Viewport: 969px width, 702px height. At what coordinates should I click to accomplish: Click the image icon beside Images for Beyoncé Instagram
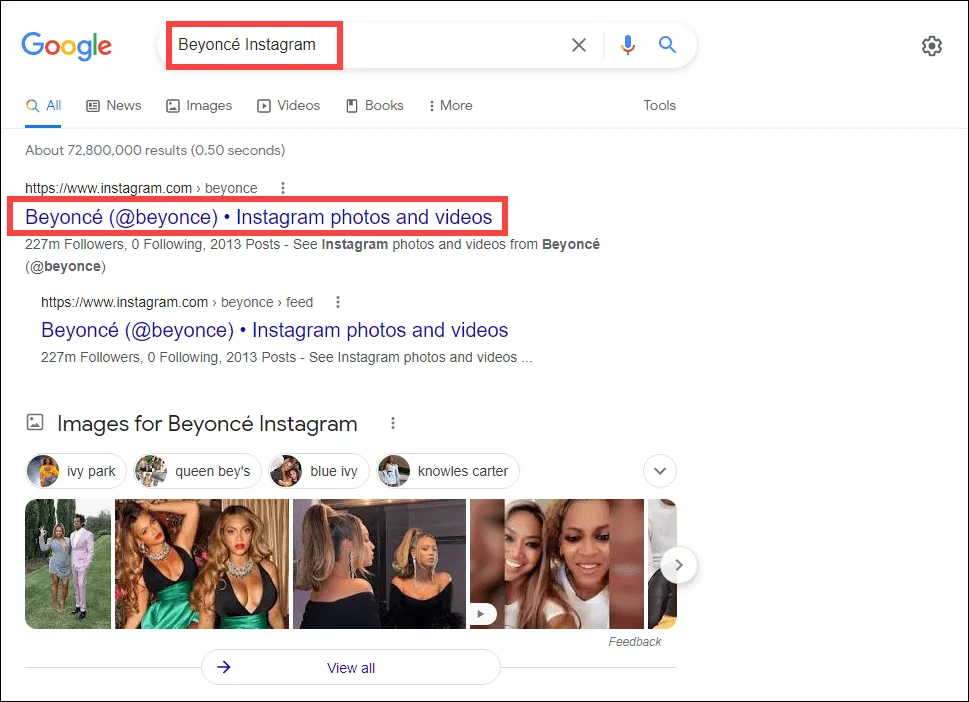pyautogui.click(x=35, y=423)
